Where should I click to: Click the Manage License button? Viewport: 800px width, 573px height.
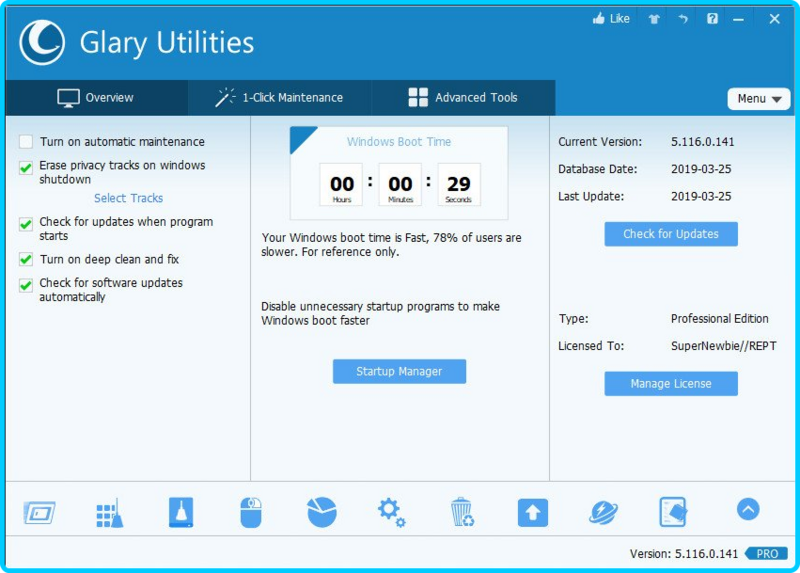671,384
